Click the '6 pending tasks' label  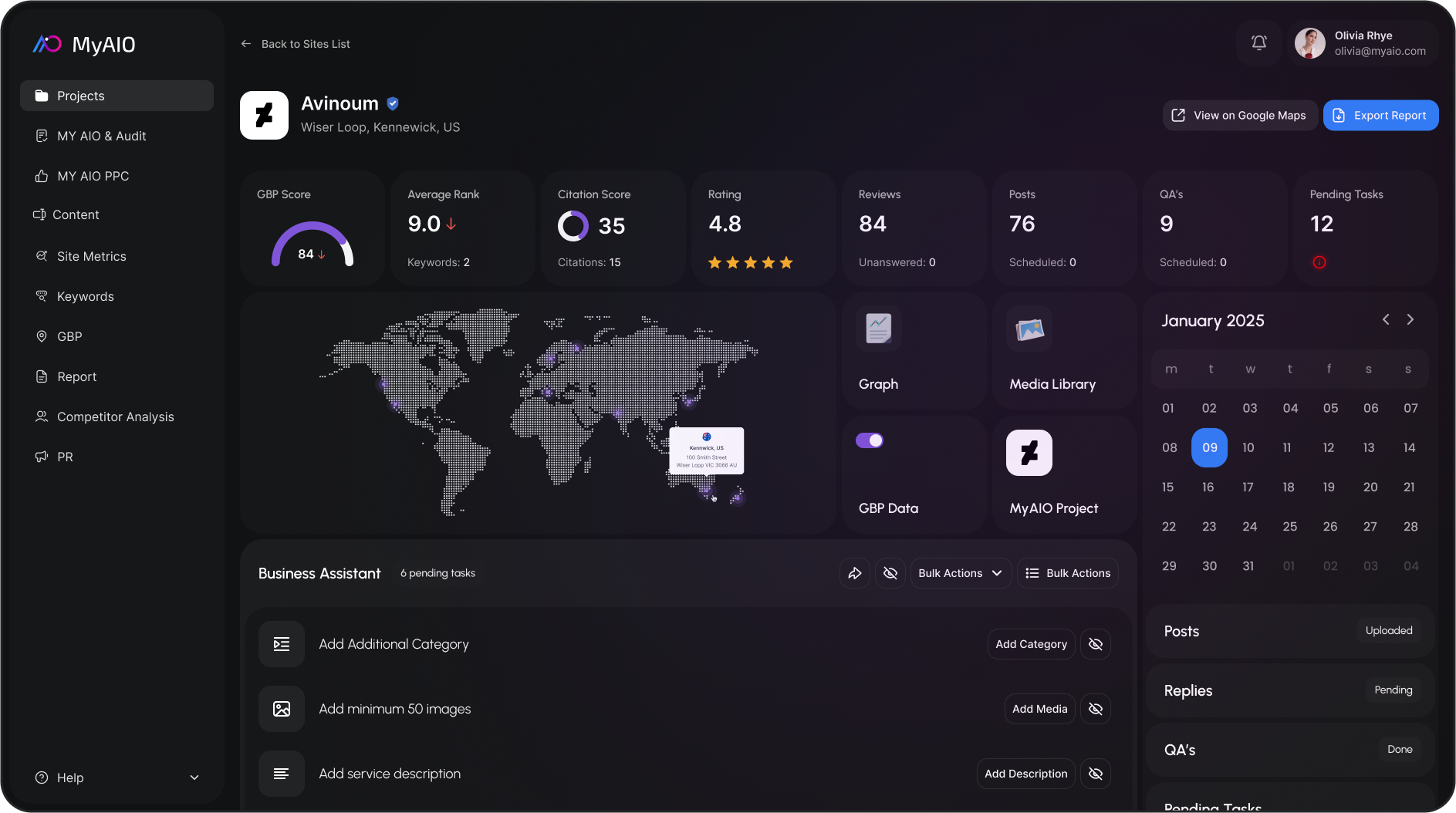click(x=437, y=573)
